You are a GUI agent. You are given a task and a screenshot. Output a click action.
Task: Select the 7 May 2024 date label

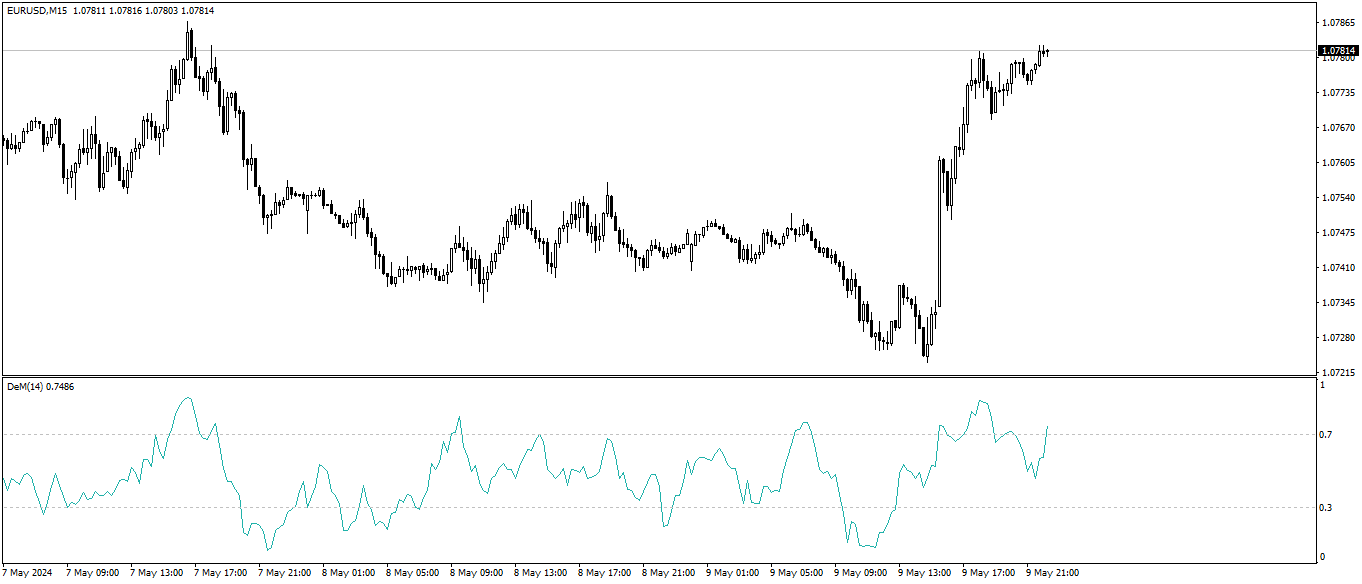pyautogui.click(x=27, y=573)
